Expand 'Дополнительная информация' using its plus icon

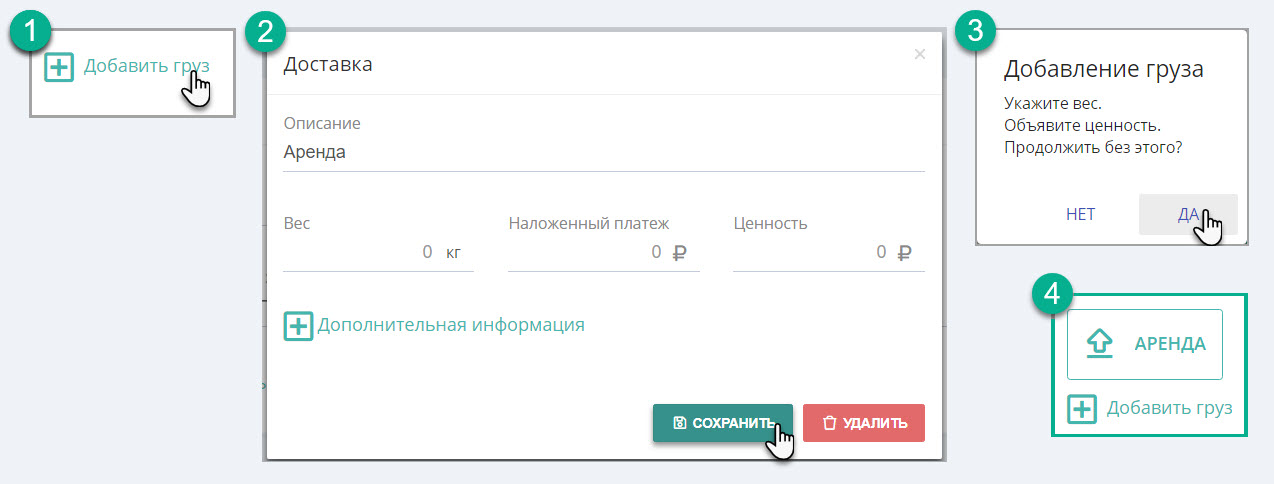tap(298, 326)
